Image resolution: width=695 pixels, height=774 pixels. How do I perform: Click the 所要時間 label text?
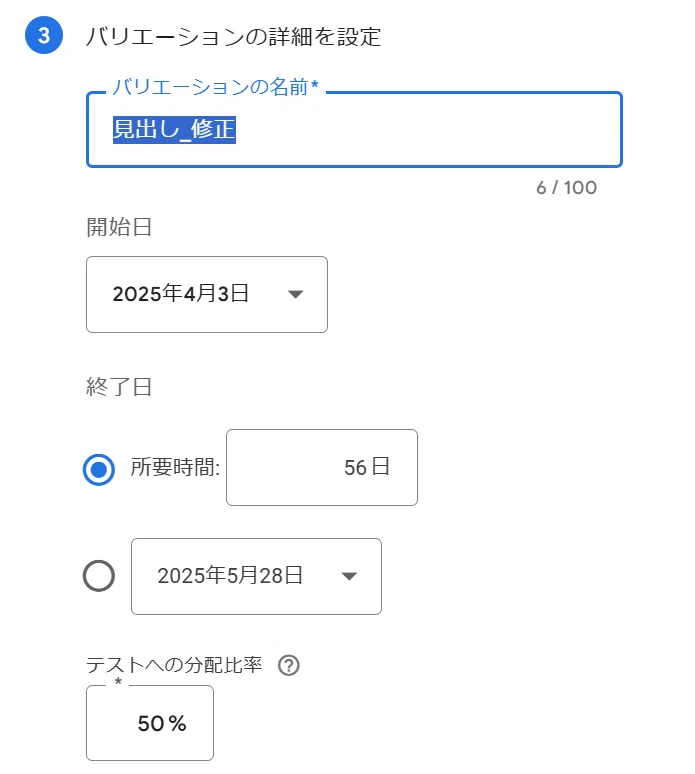point(175,467)
